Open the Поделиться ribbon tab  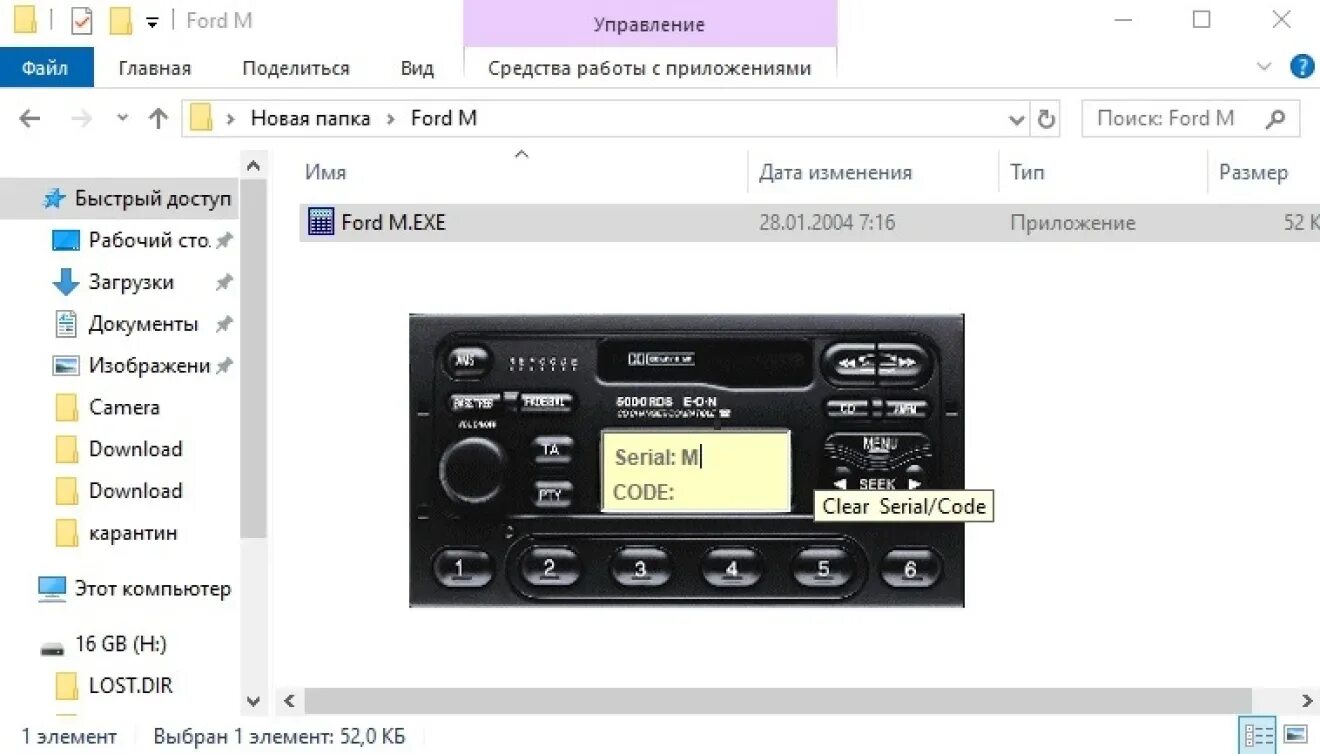point(296,68)
